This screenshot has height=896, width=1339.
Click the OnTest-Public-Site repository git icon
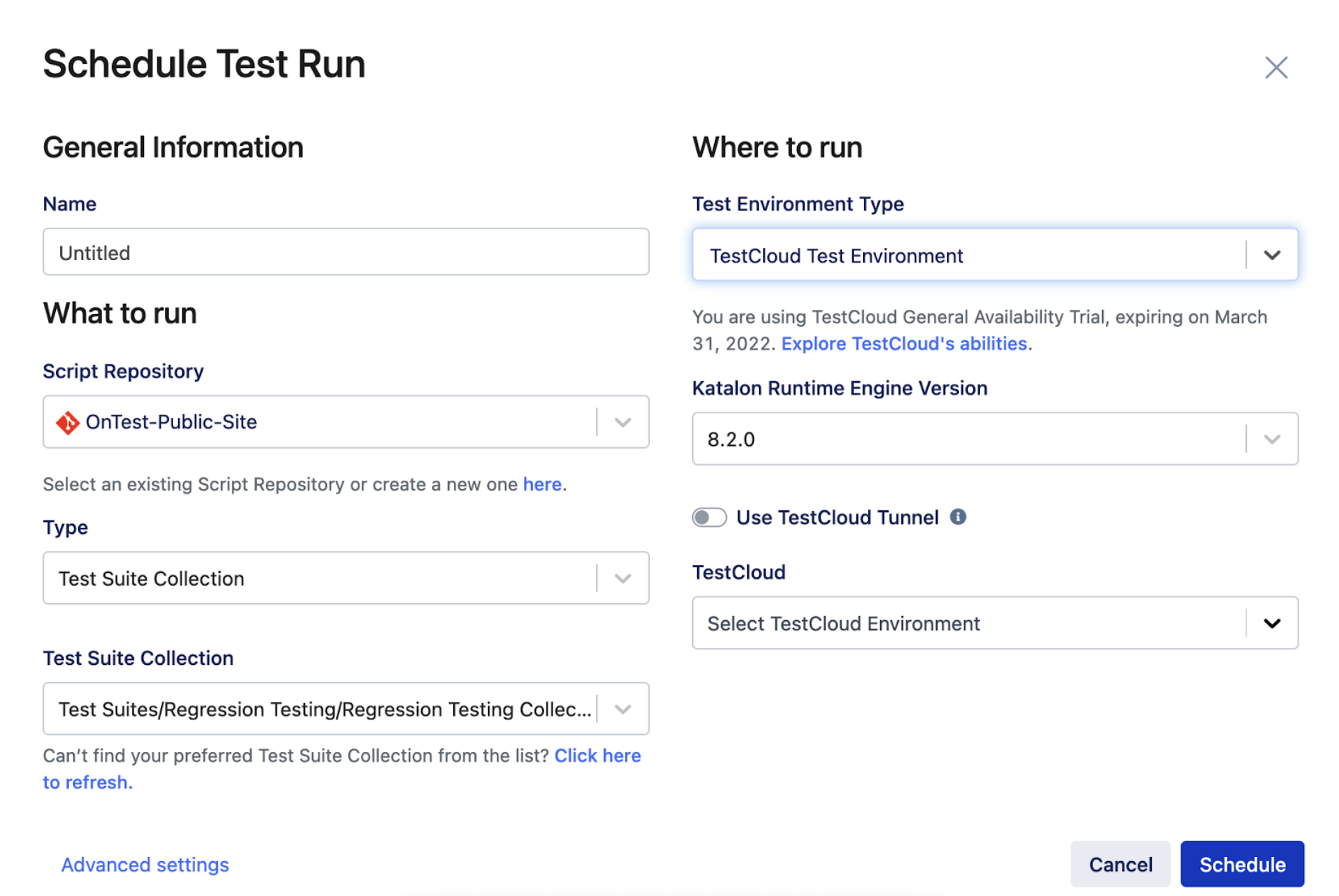pos(68,422)
